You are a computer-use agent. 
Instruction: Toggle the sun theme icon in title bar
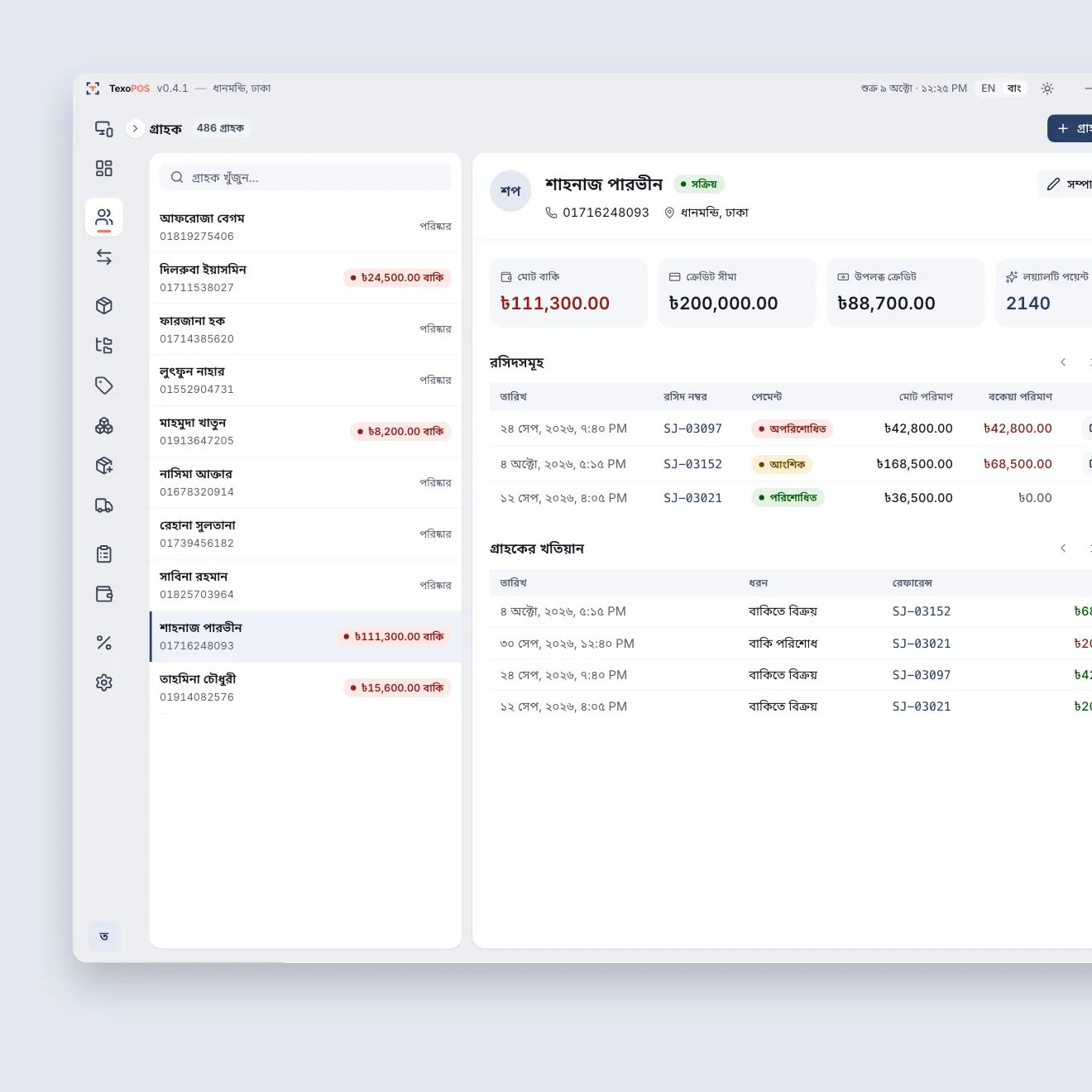1047,89
